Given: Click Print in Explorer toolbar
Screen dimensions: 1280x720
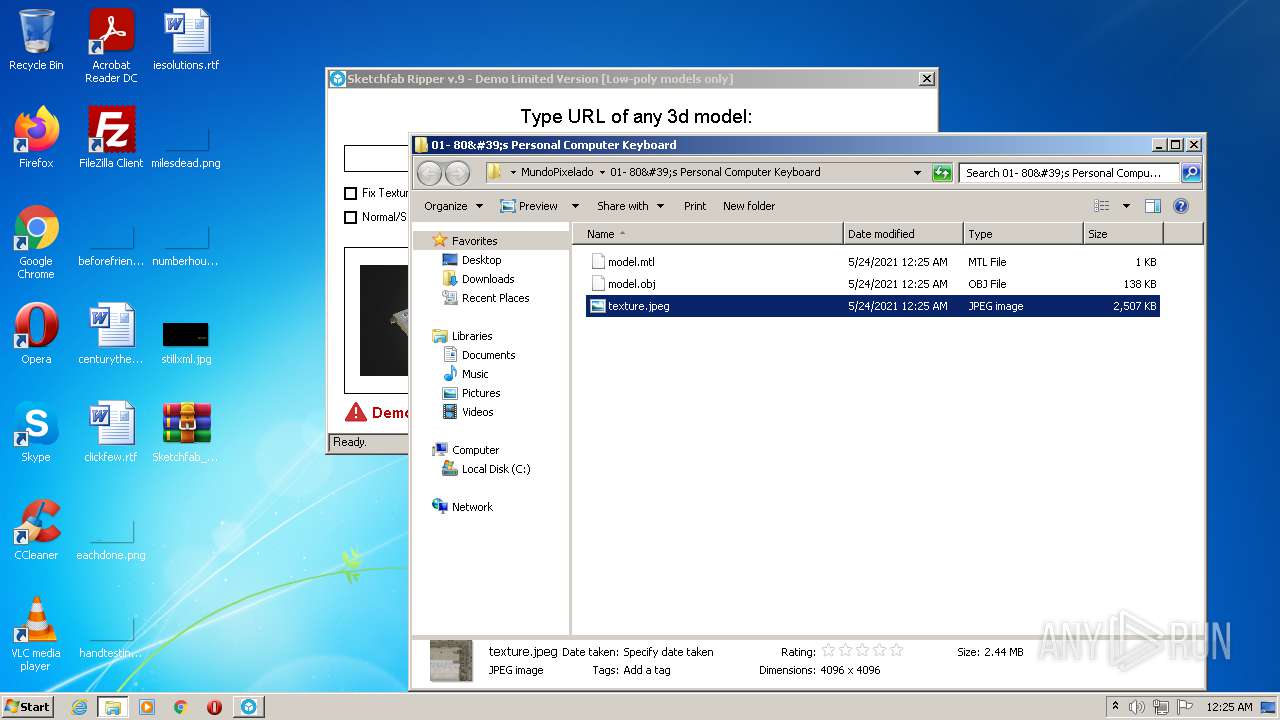Looking at the screenshot, I should tap(695, 206).
